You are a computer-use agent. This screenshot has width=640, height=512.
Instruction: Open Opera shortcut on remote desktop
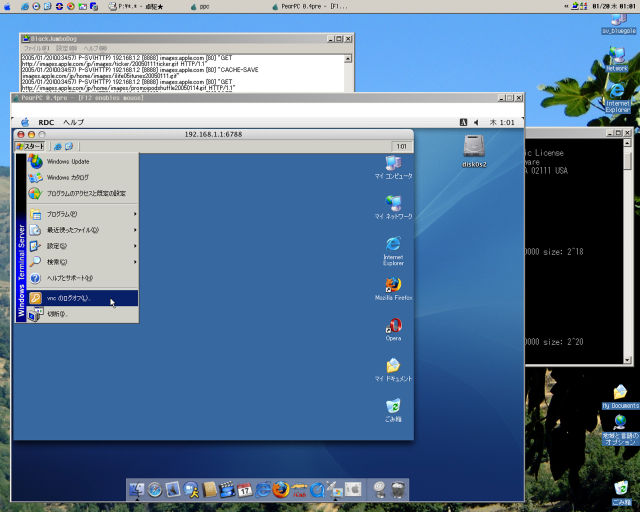coord(393,329)
